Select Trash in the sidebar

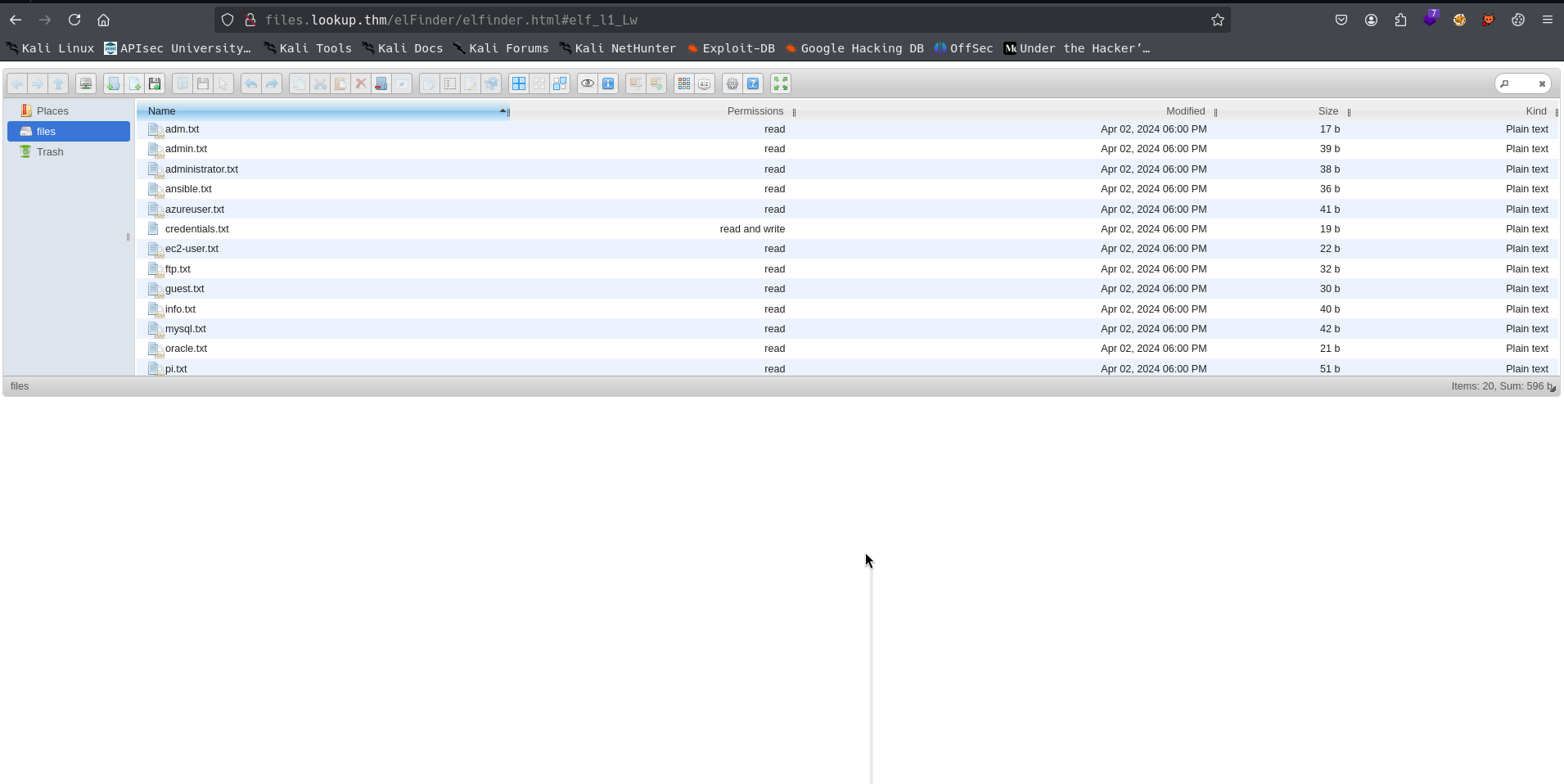pos(49,151)
